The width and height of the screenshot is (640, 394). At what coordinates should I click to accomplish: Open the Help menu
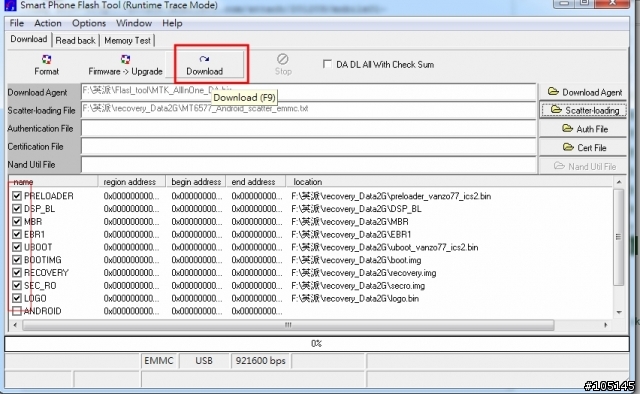click(172, 23)
